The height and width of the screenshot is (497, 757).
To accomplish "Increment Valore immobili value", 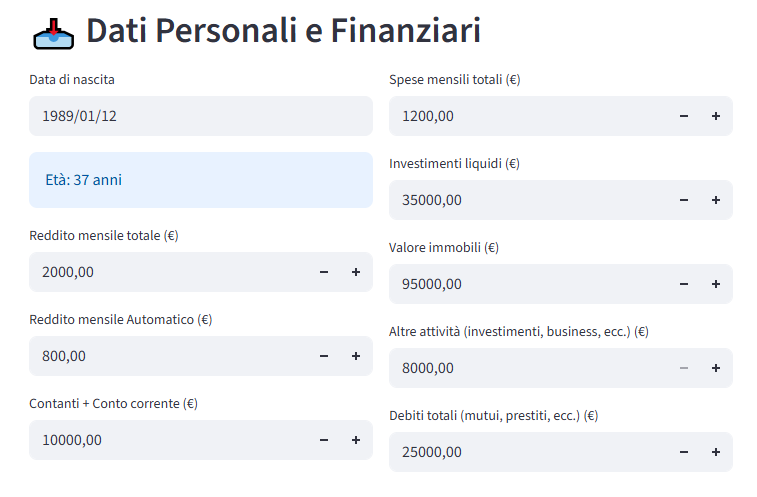I will (715, 284).
